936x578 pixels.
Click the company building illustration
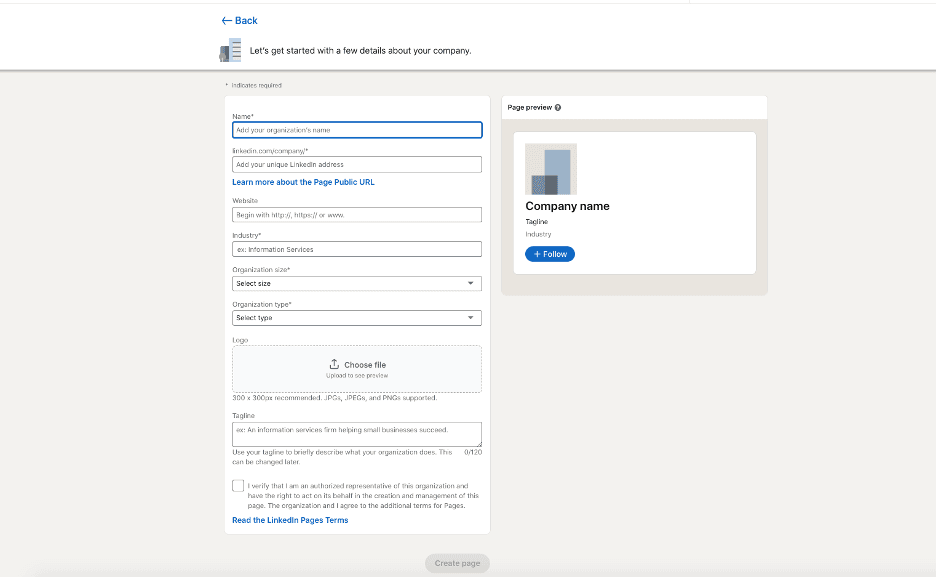click(230, 49)
